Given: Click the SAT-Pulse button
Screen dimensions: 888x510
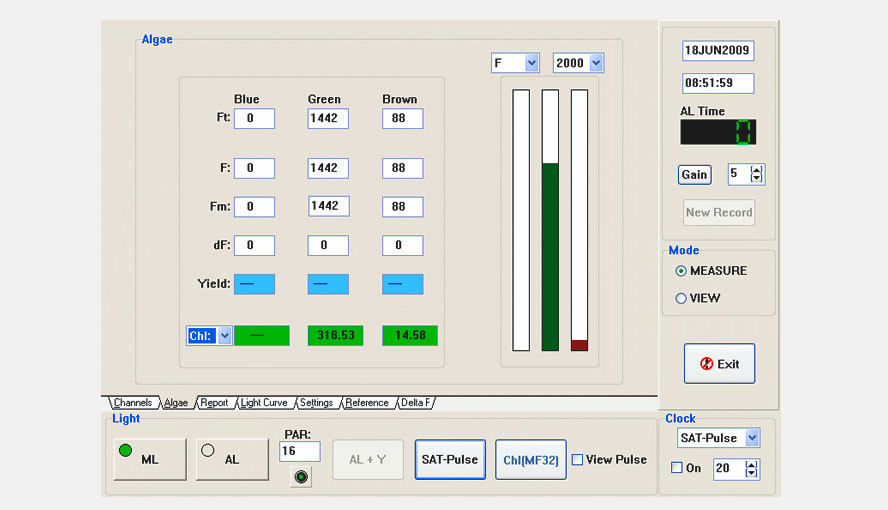Looking at the screenshot, I should (x=450, y=460).
